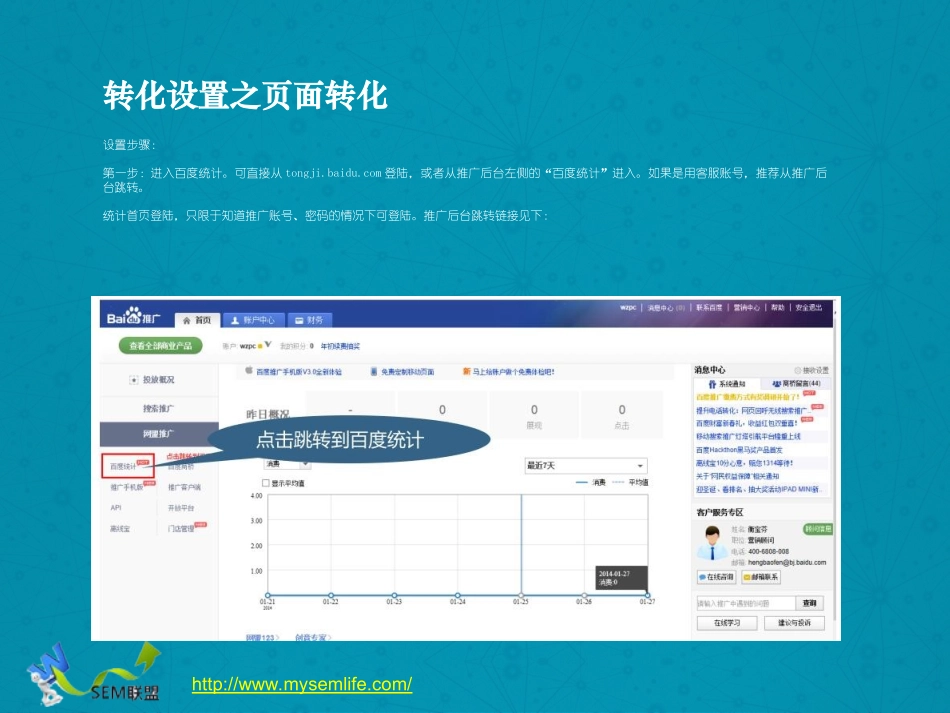This screenshot has height=713, width=950.
Task: Click the Apple icon beside 百度推广手机版V3.0
Action: [x=248, y=371]
